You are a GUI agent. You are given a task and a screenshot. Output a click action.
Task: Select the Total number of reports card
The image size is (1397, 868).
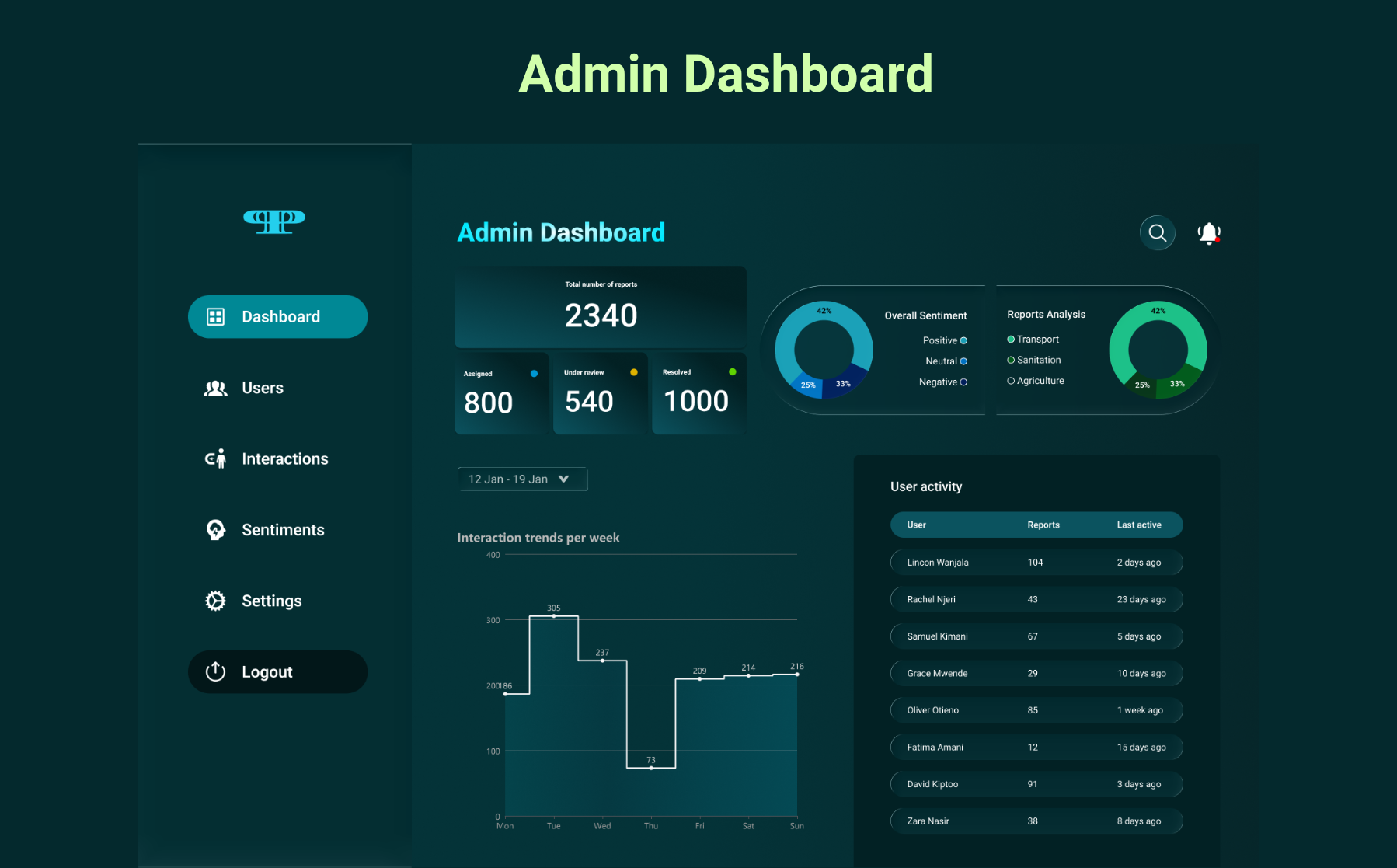[601, 307]
